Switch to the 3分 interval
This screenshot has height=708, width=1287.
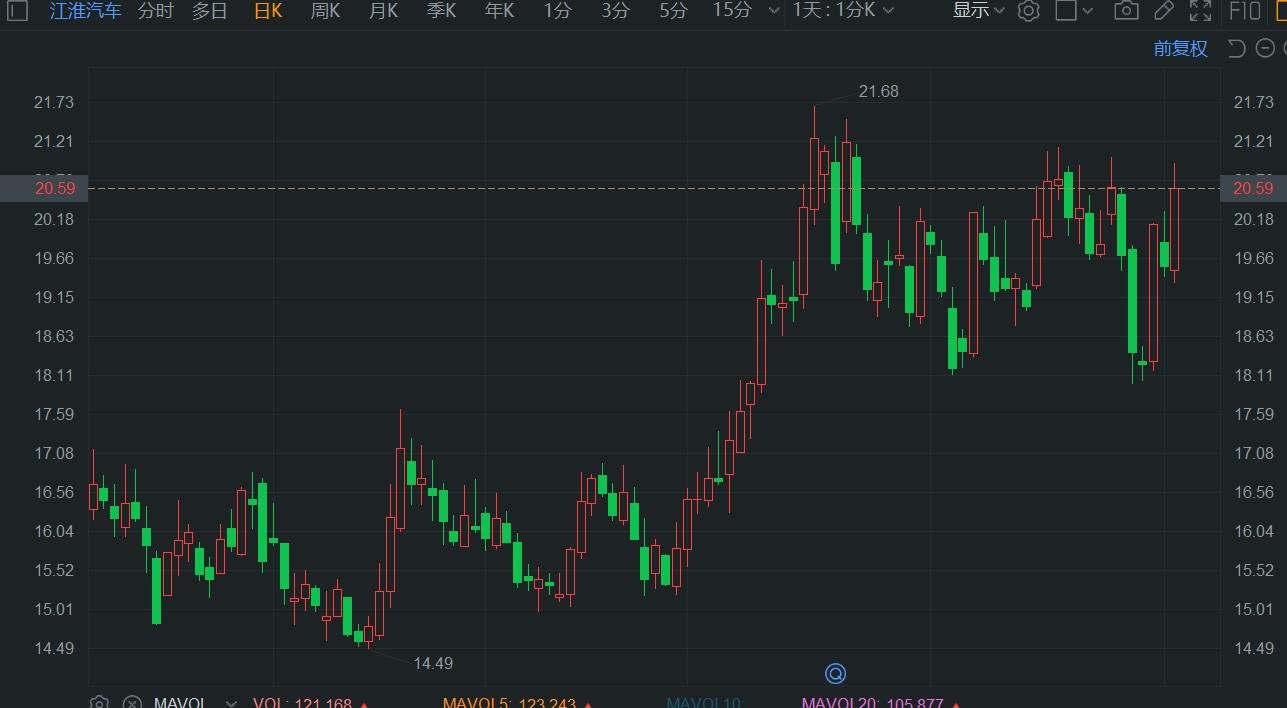point(616,11)
